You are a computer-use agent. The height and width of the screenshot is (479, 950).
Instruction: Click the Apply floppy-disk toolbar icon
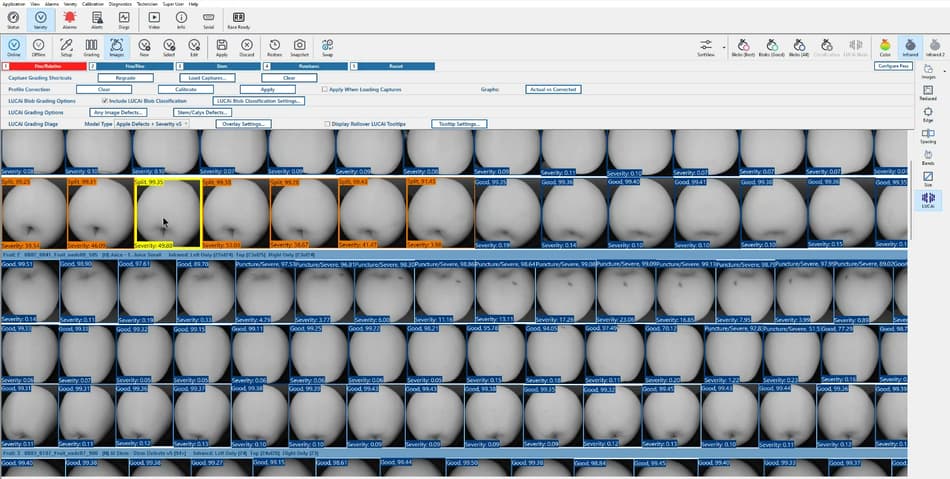[x=222, y=47]
